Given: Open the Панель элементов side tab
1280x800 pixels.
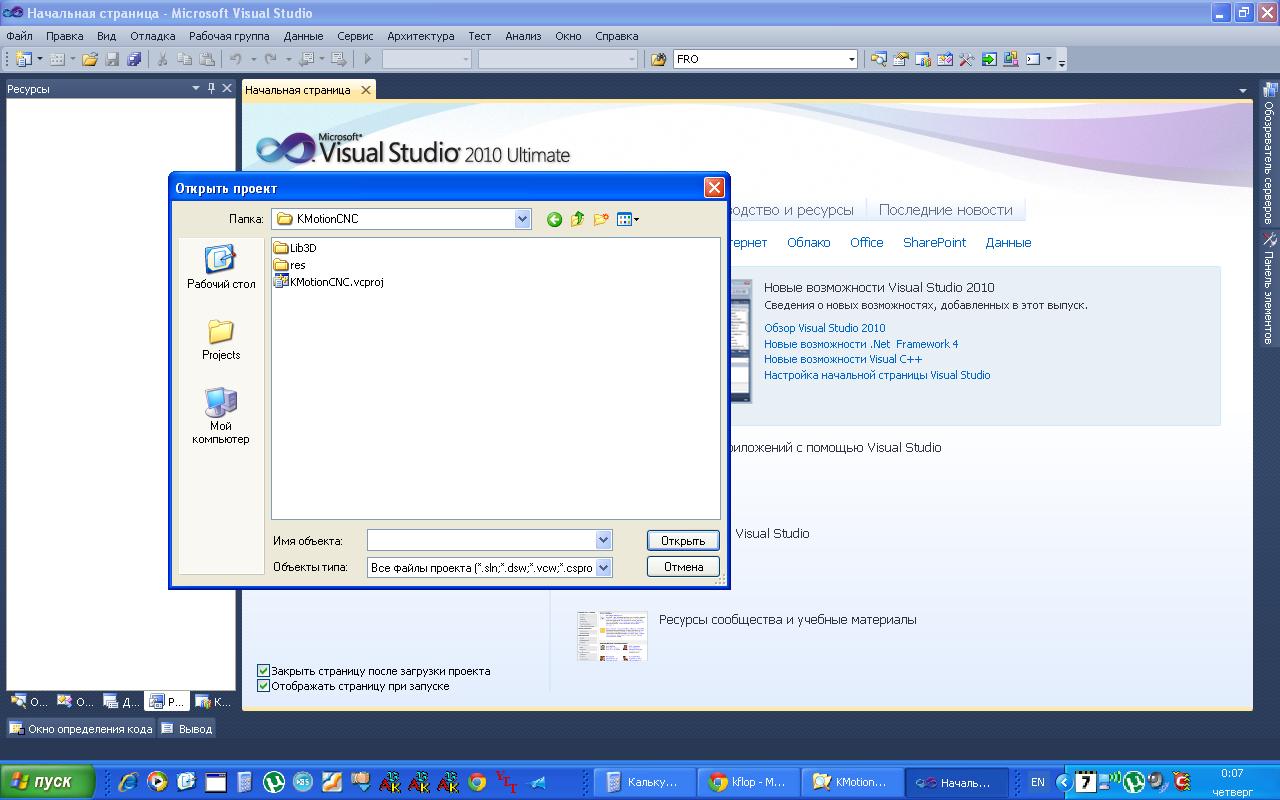Looking at the screenshot, I should 1269,289.
